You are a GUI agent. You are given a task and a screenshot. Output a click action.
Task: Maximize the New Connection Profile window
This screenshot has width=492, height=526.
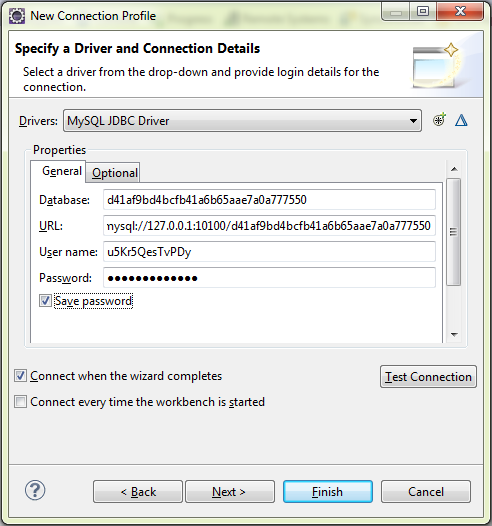click(x=423, y=12)
